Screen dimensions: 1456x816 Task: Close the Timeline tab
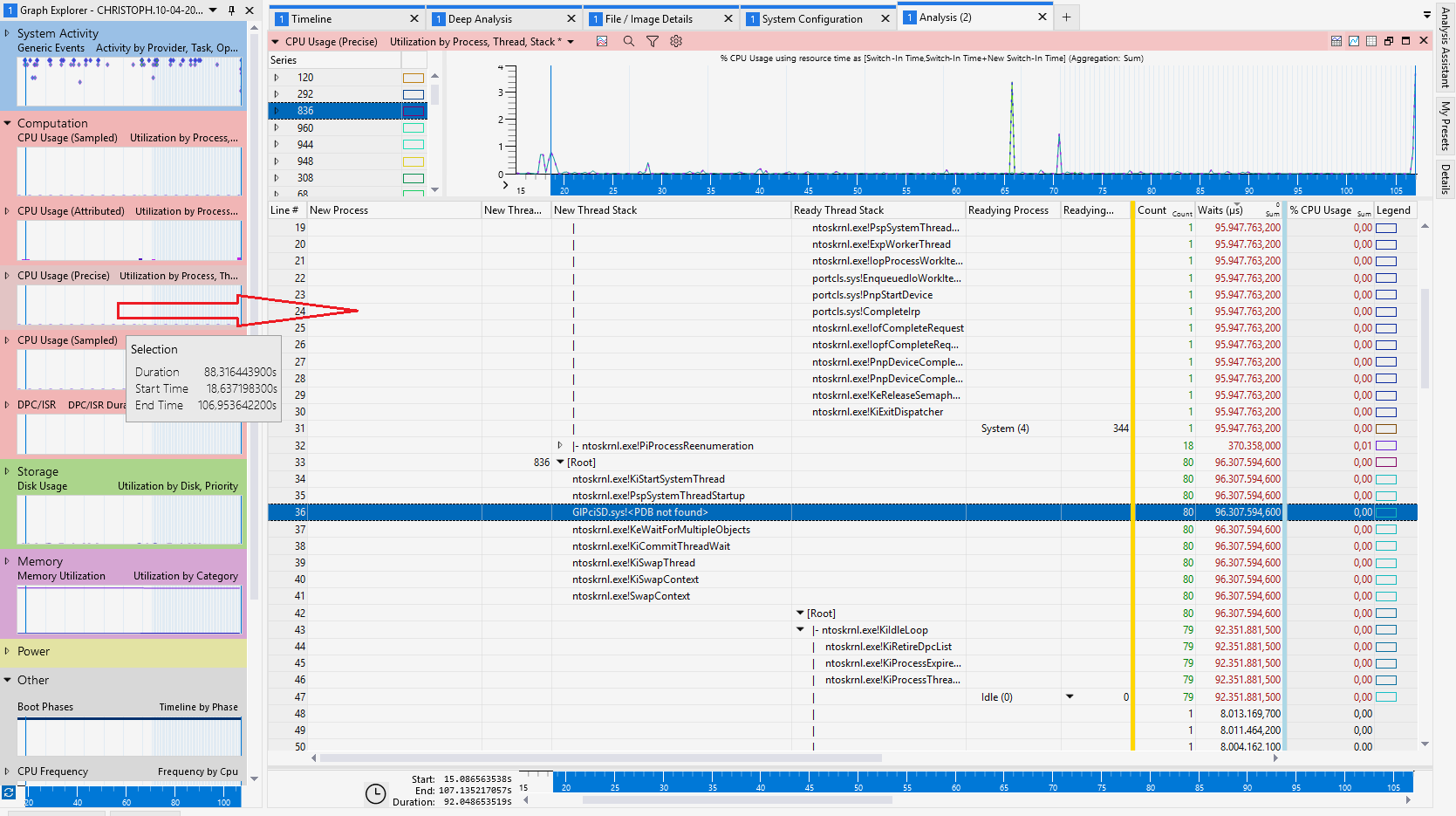[x=414, y=18]
